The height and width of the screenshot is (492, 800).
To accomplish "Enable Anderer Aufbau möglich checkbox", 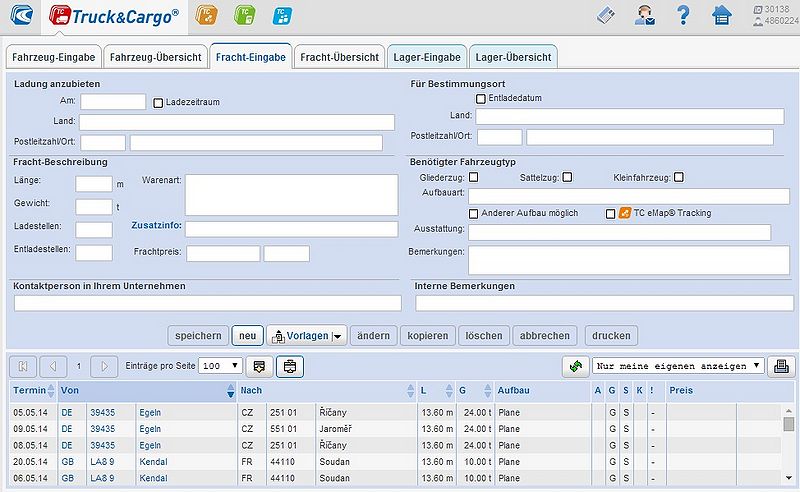I will (473, 214).
